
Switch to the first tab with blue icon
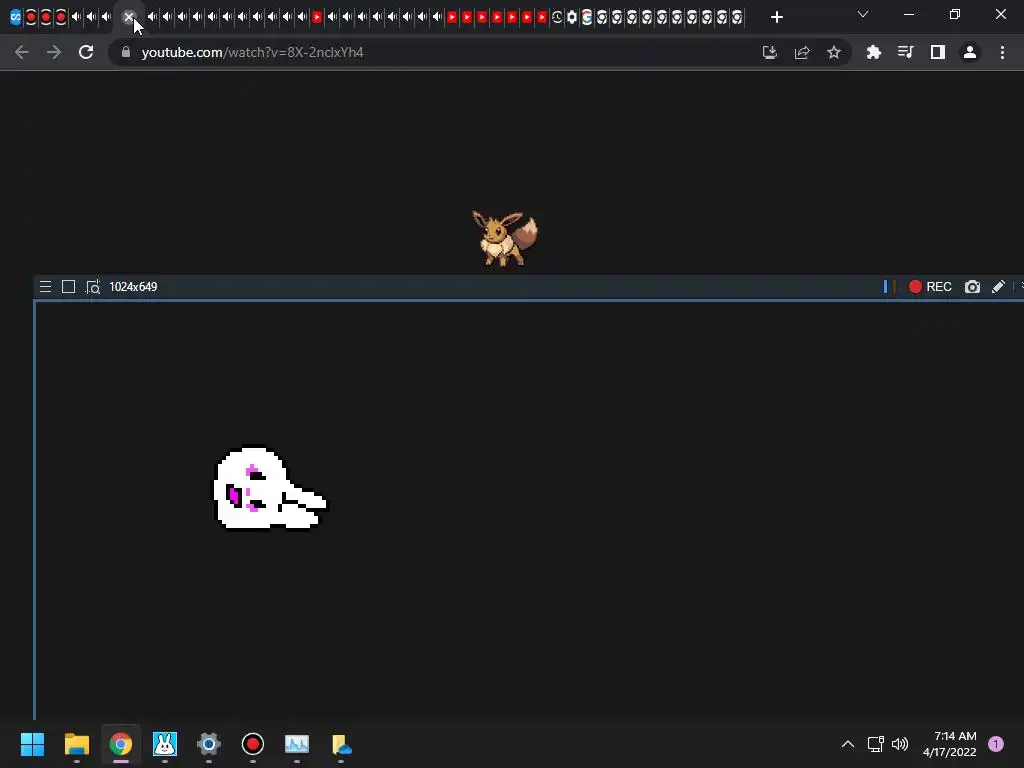click(16, 17)
